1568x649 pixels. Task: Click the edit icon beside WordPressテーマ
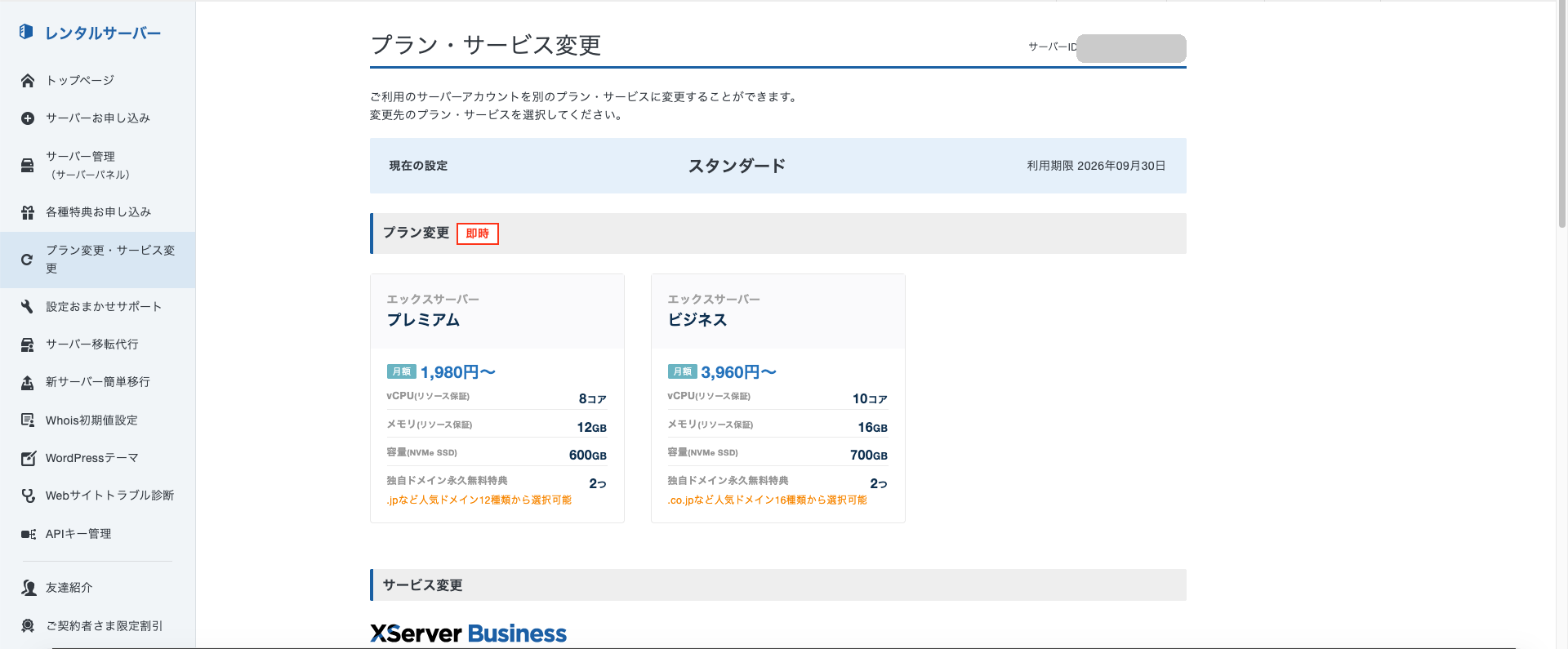pos(28,458)
